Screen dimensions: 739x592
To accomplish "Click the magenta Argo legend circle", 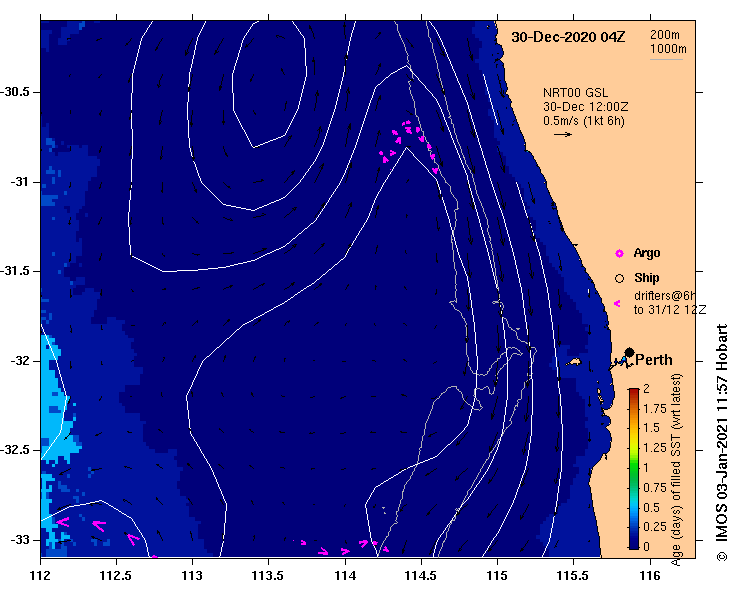I will click(619, 254).
